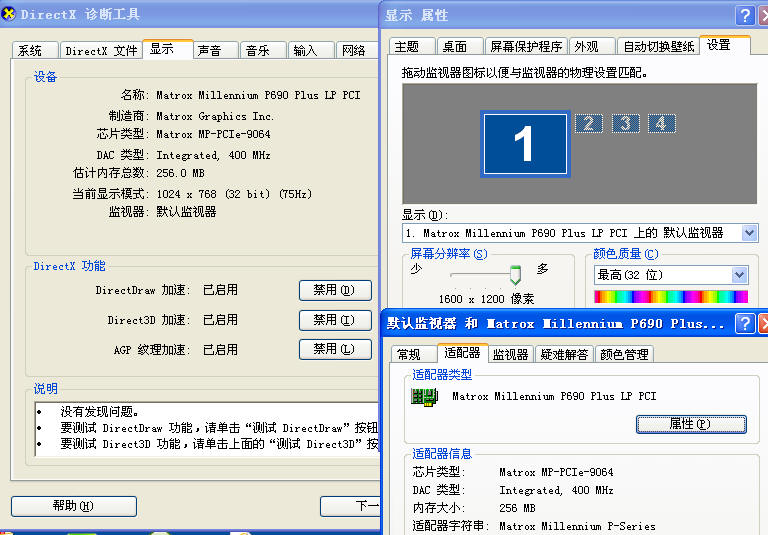This screenshot has height=535, width=768.
Task: Switch to 显示 tab in DirectX tool
Action: tap(168, 49)
